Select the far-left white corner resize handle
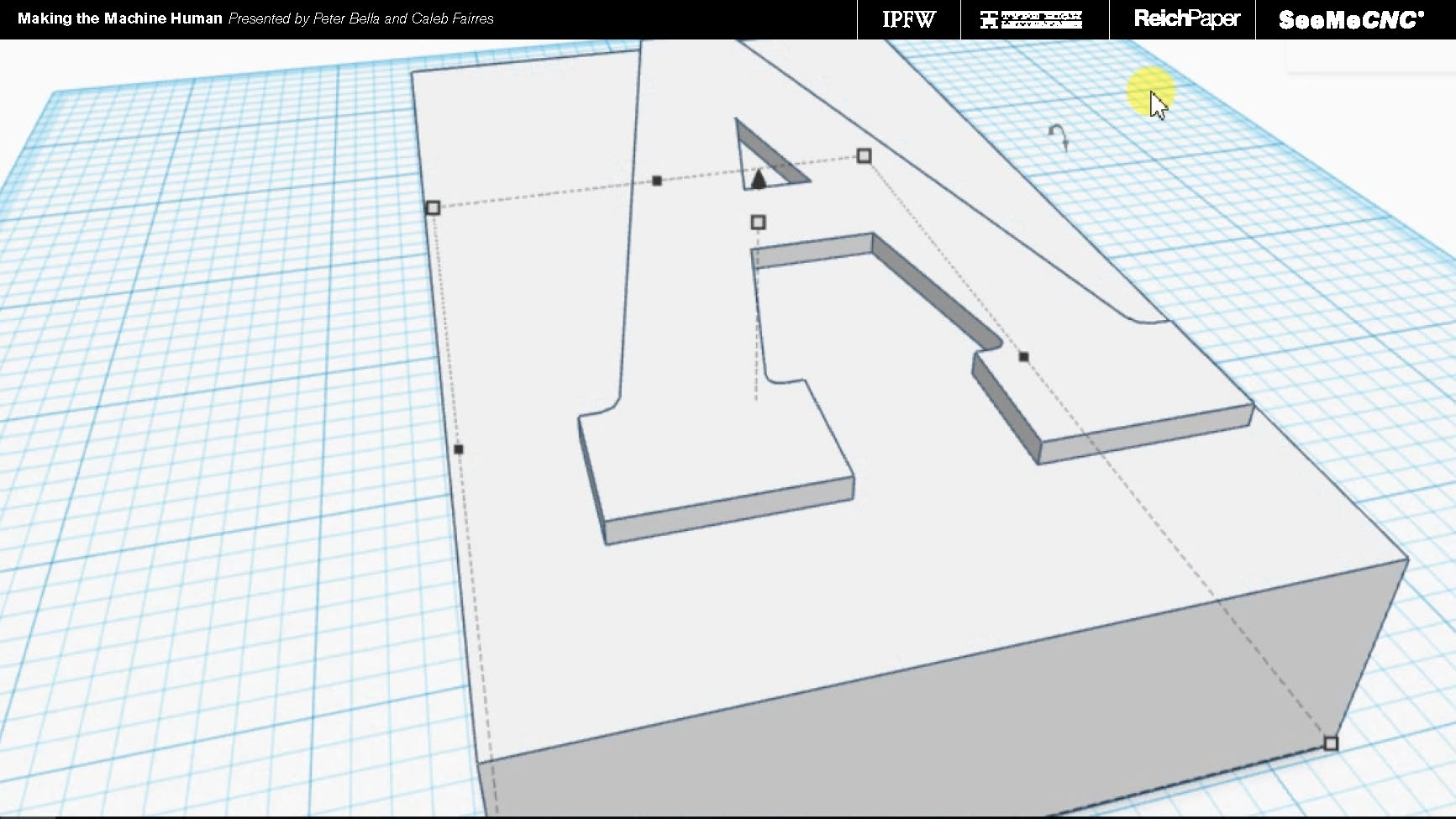The width and height of the screenshot is (1456, 819). 433,207
